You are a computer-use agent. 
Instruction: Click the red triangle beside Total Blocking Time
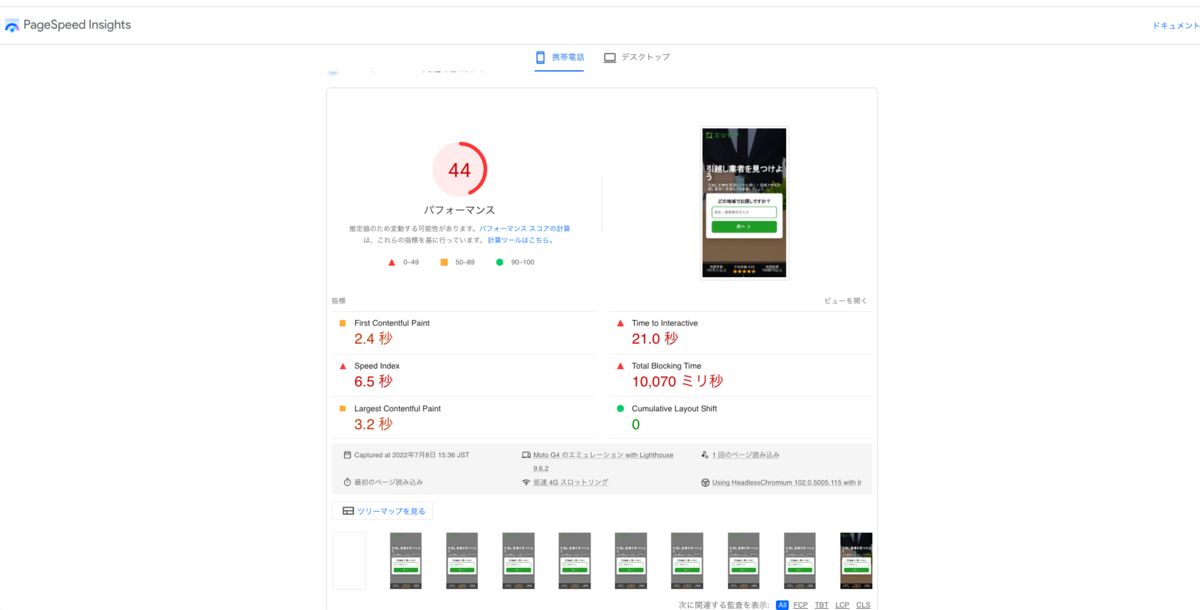pyautogui.click(x=620, y=366)
